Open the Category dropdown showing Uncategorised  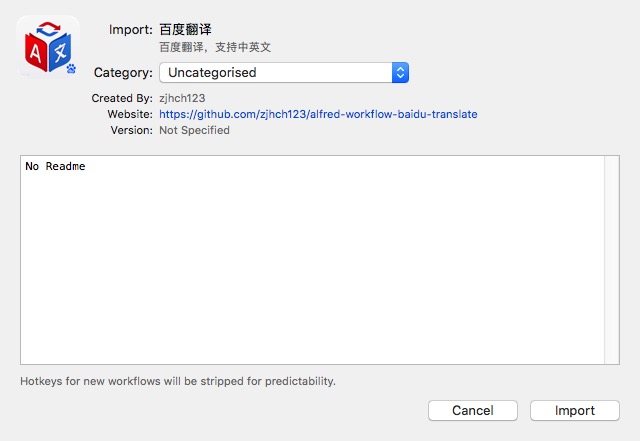pyautogui.click(x=284, y=73)
